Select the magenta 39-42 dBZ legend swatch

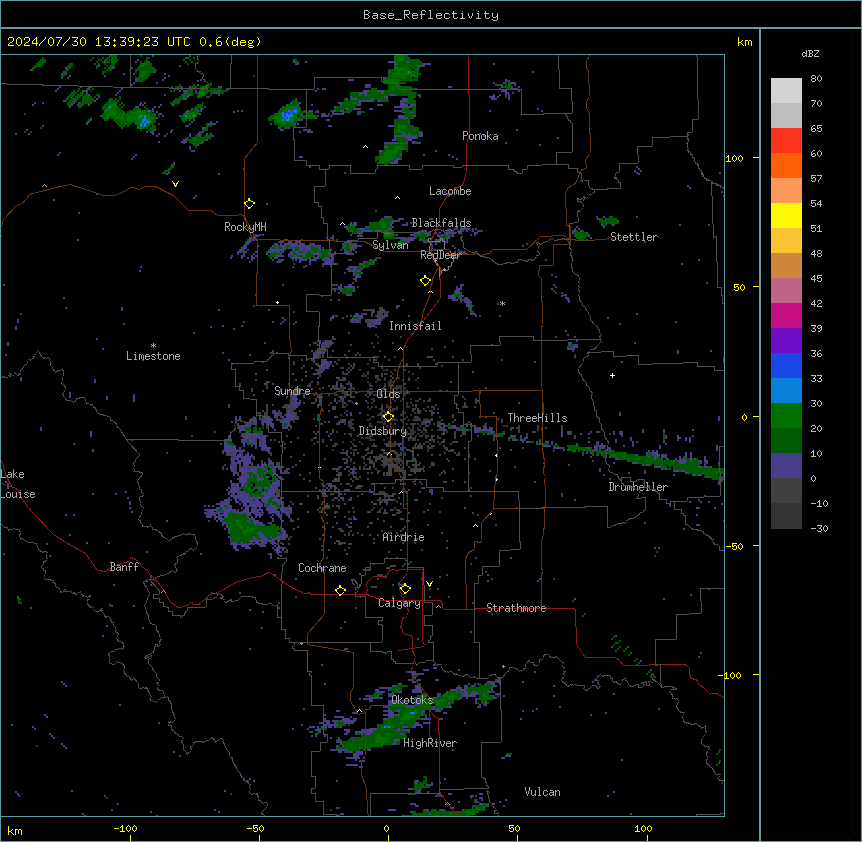point(786,315)
